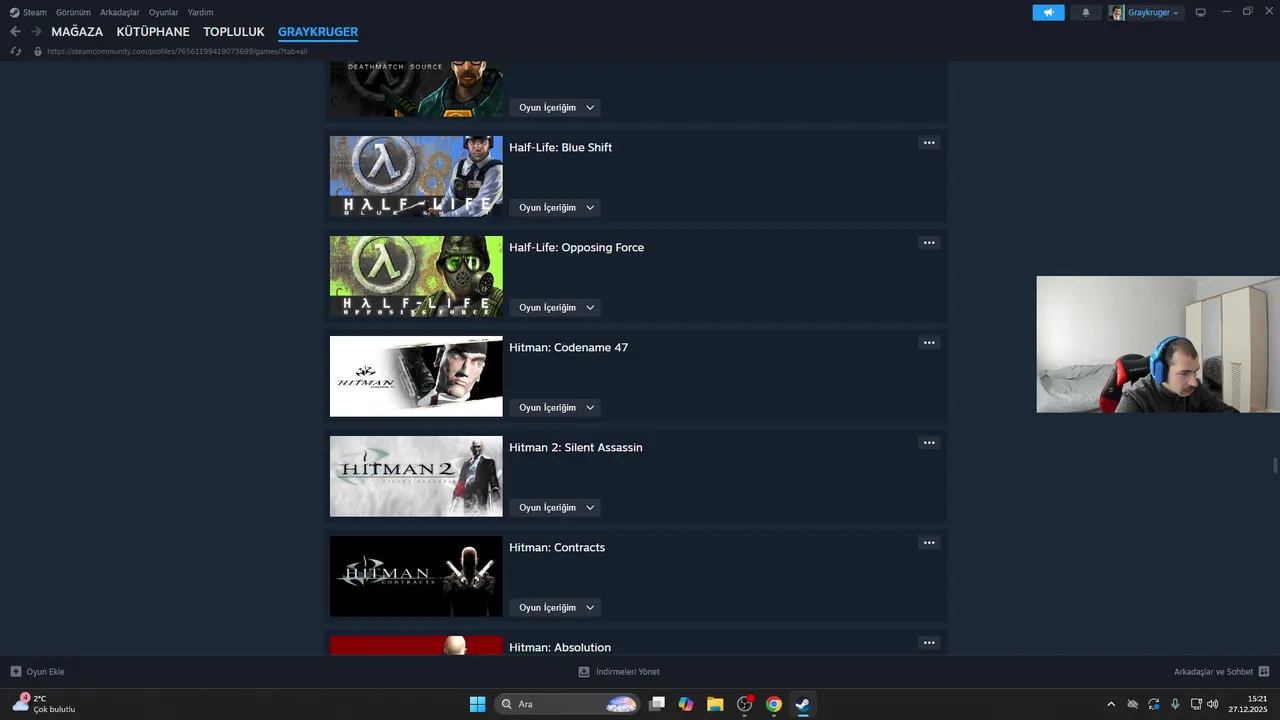The height and width of the screenshot is (720, 1280).
Task: Open the weather widget showing 2°C
Action: point(44,704)
